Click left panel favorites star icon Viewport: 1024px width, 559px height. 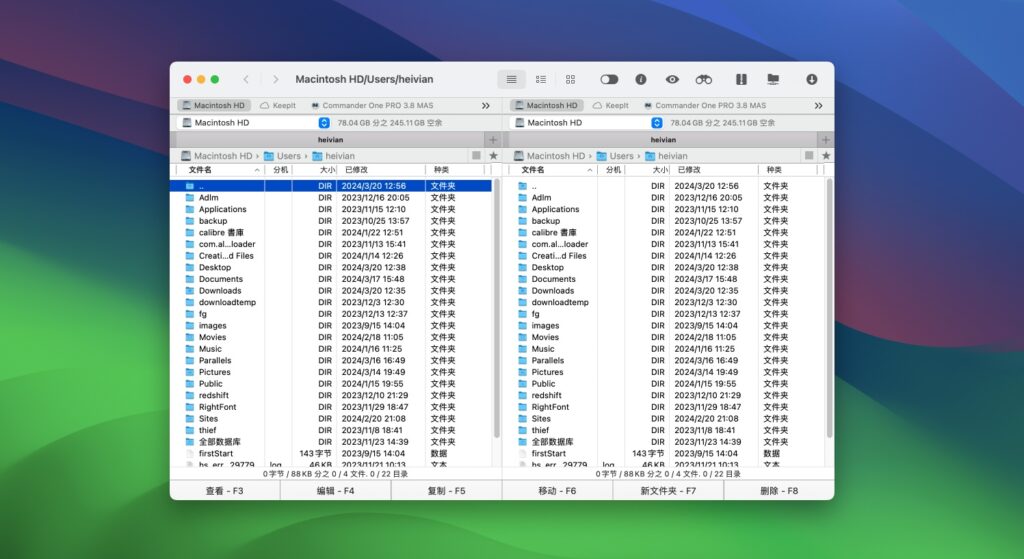tap(494, 155)
